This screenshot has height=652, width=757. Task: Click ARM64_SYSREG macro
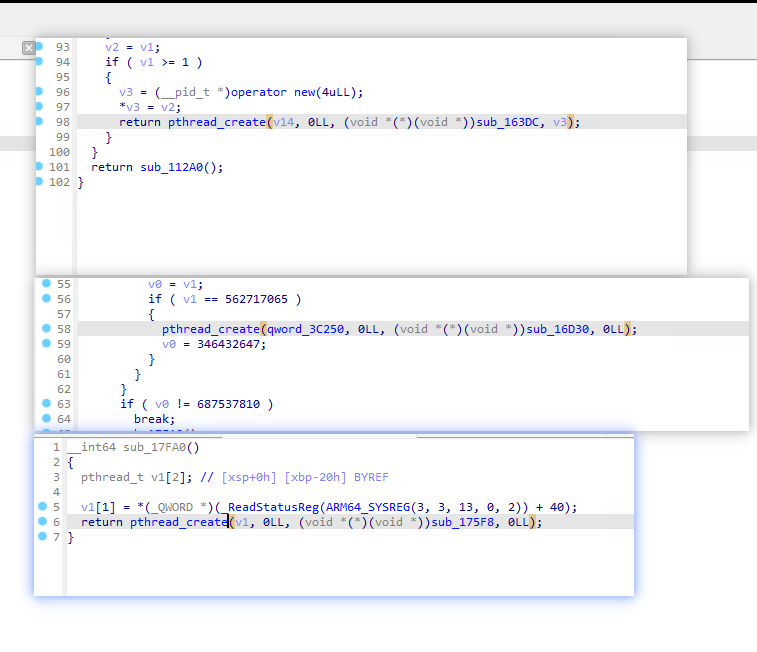pos(368,507)
